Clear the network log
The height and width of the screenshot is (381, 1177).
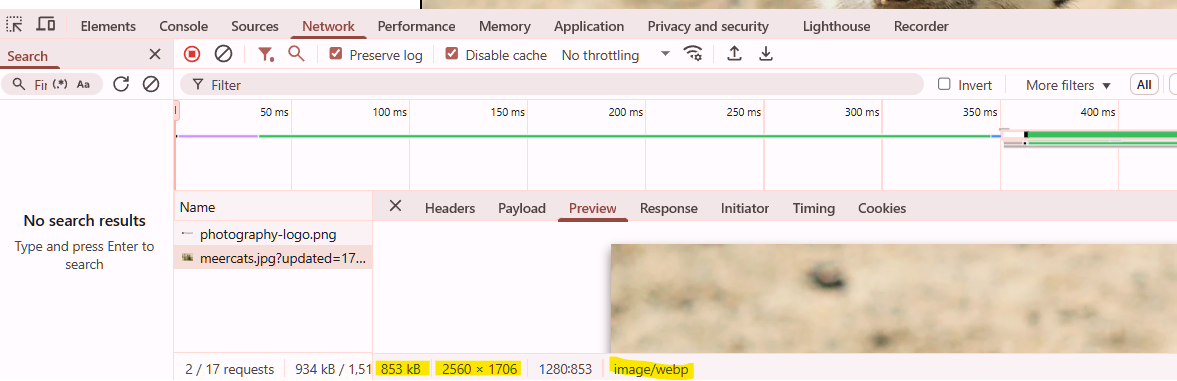[223, 54]
